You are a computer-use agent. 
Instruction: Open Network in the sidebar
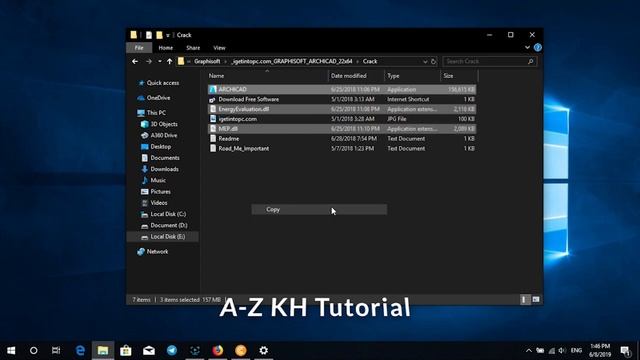pos(157,252)
